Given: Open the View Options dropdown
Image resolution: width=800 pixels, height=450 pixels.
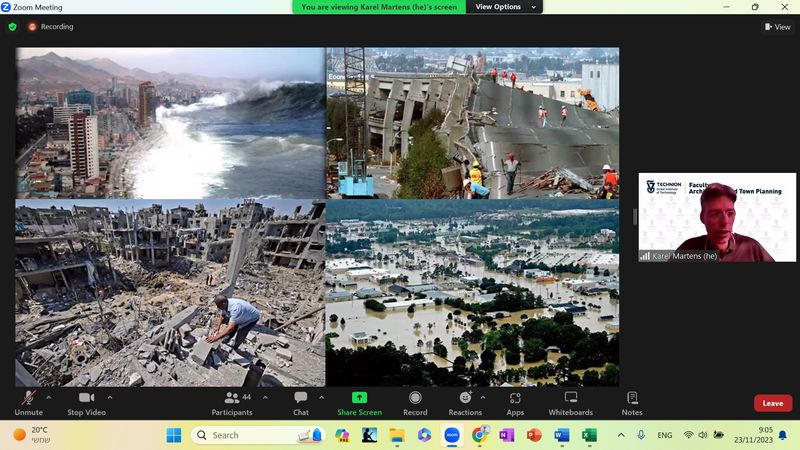Looking at the screenshot, I should pos(505,7).
